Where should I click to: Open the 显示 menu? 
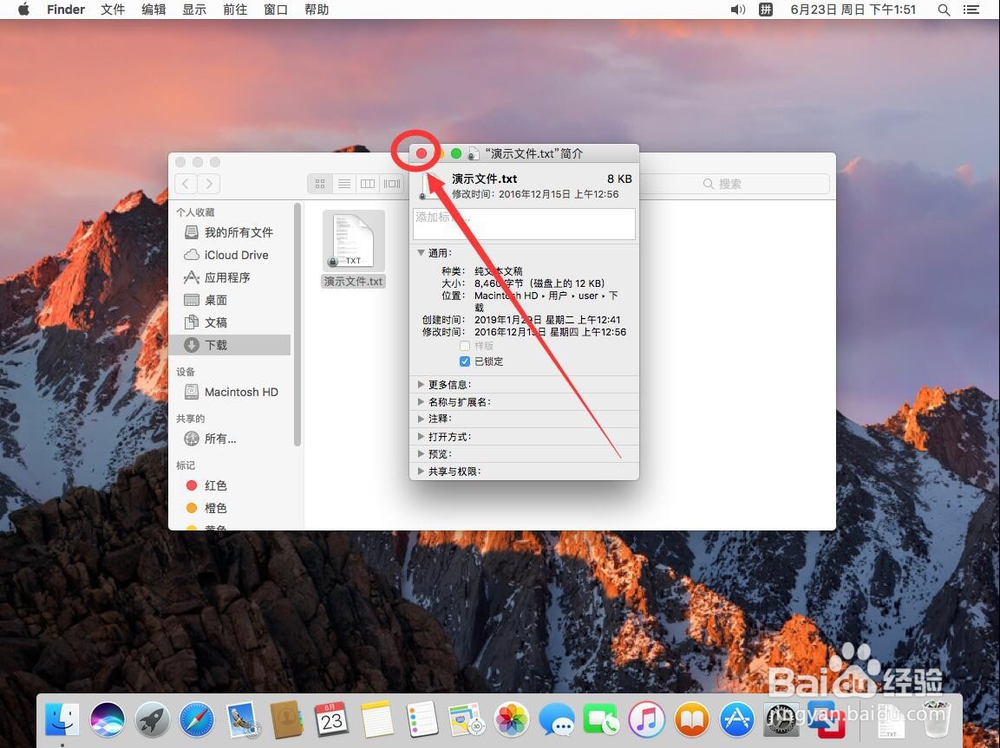(195, 10)
